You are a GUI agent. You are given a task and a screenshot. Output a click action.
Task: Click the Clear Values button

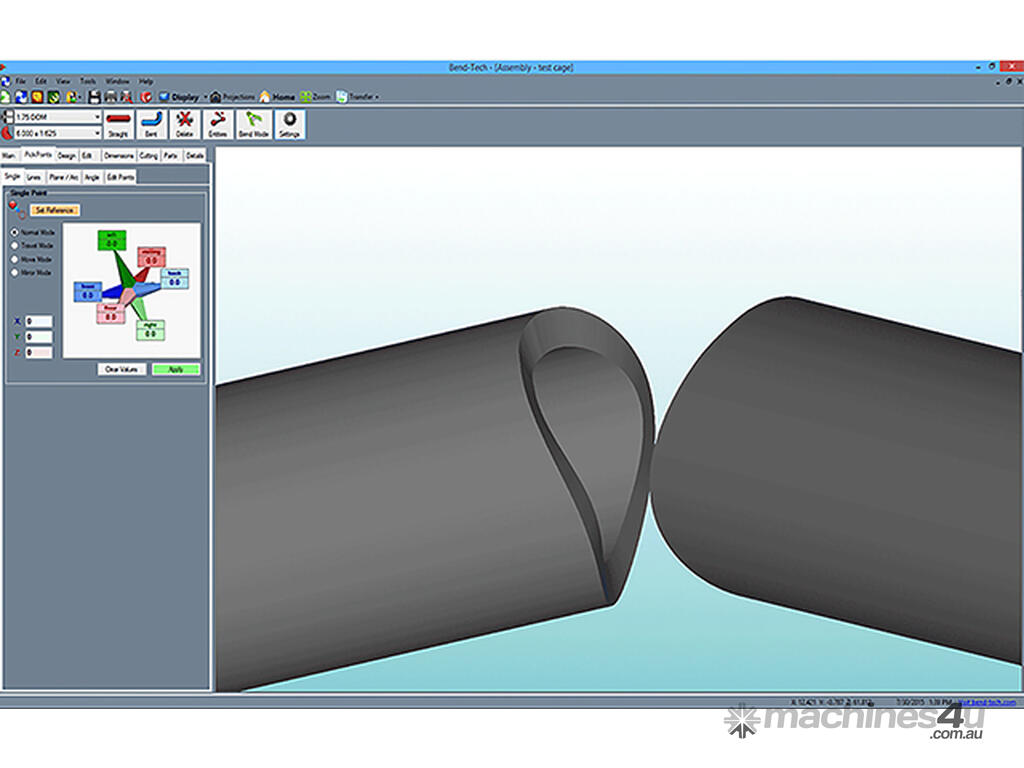120,369
